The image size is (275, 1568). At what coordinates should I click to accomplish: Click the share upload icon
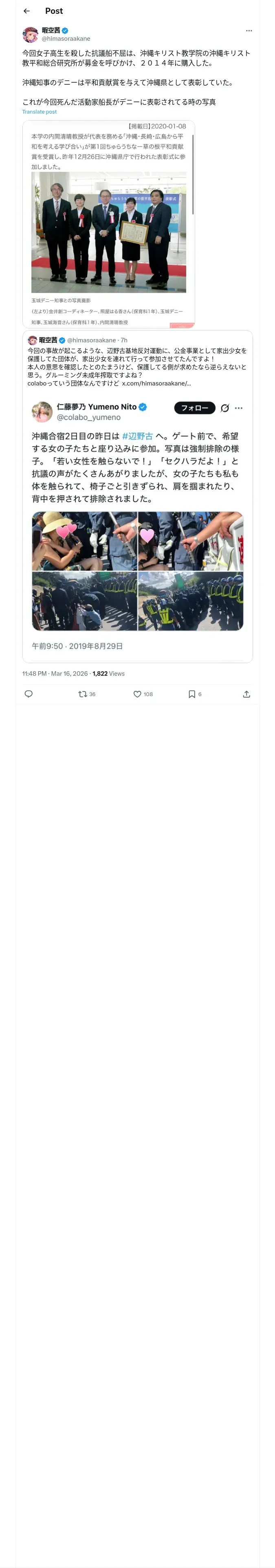coord(246,694)
